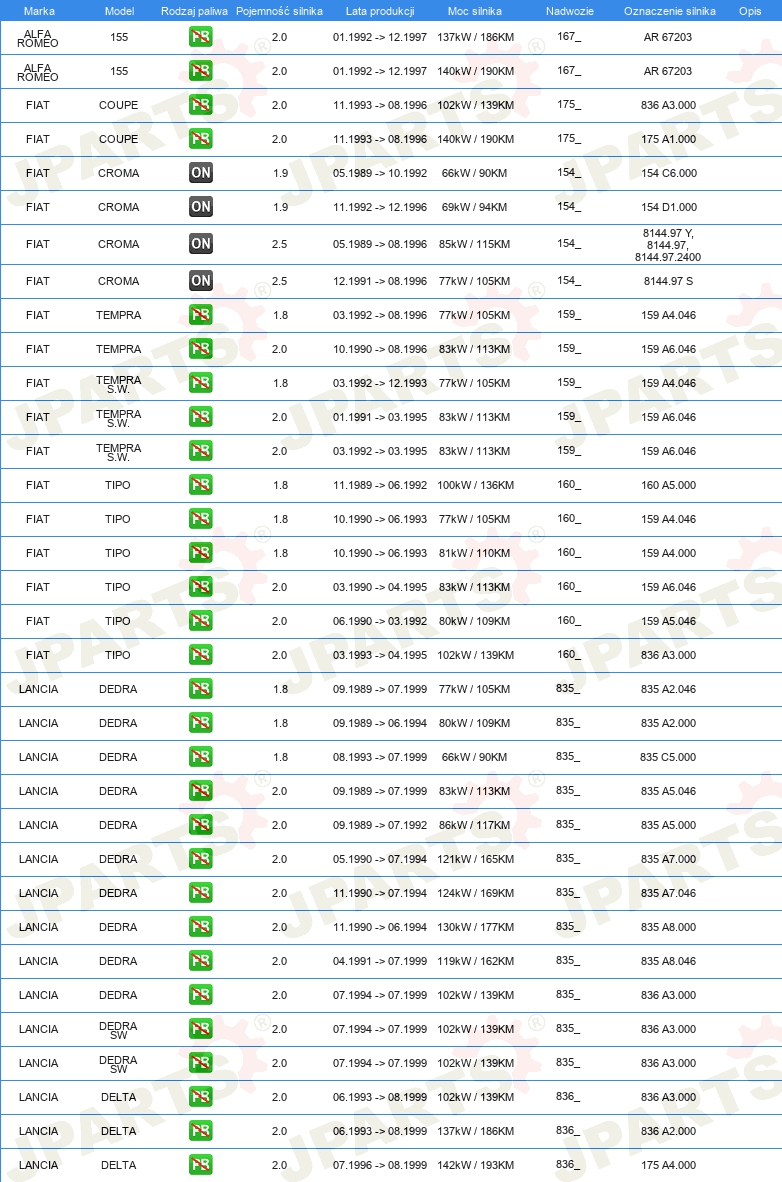Viewport: 782px width, 1182px height.
Task: Select engine code '835 A8.046'
Action: [668, 961]
